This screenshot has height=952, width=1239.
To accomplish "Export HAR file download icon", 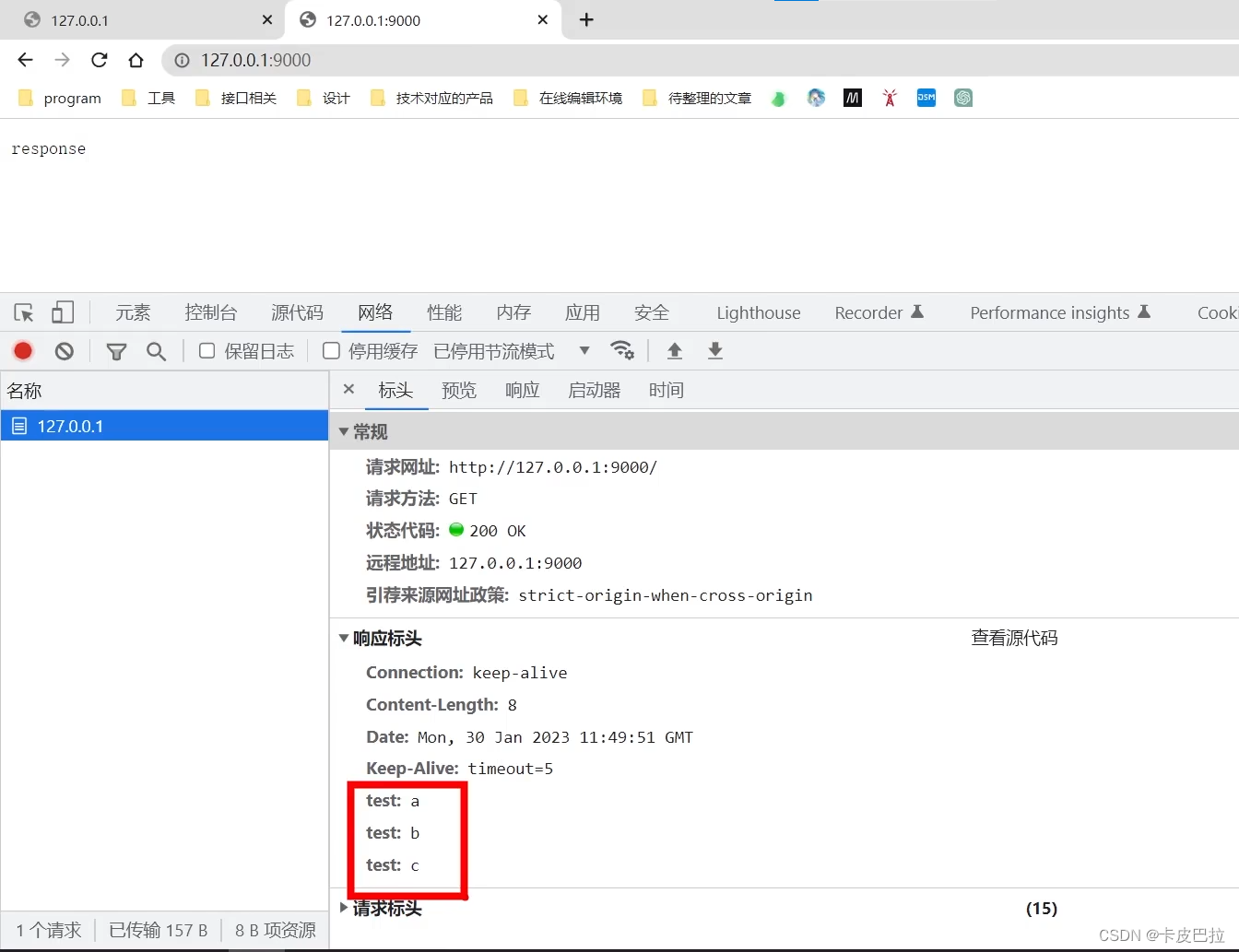I will click(x=715, y=350).
